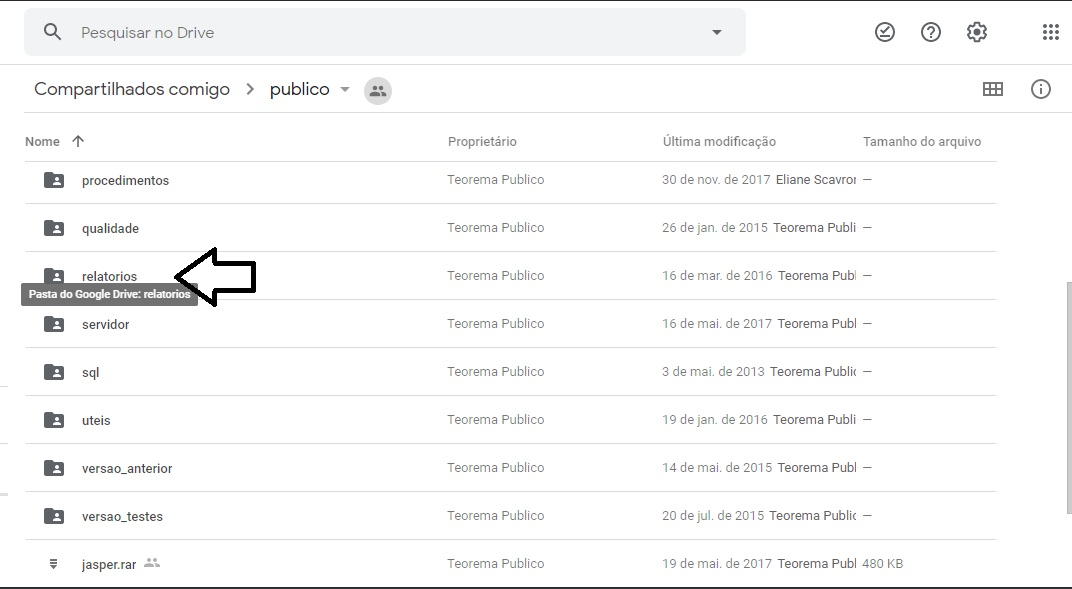Select the versao_testes folder icon
This screenshot has width=1072, height=589.
(x=54, y=516)
